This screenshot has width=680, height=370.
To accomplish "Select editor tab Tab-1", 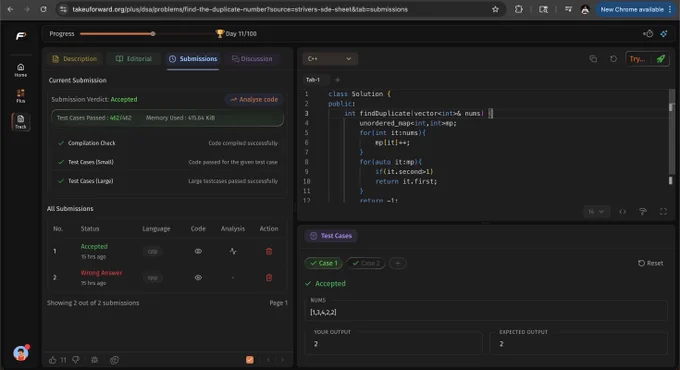I will tap(313, 80).
